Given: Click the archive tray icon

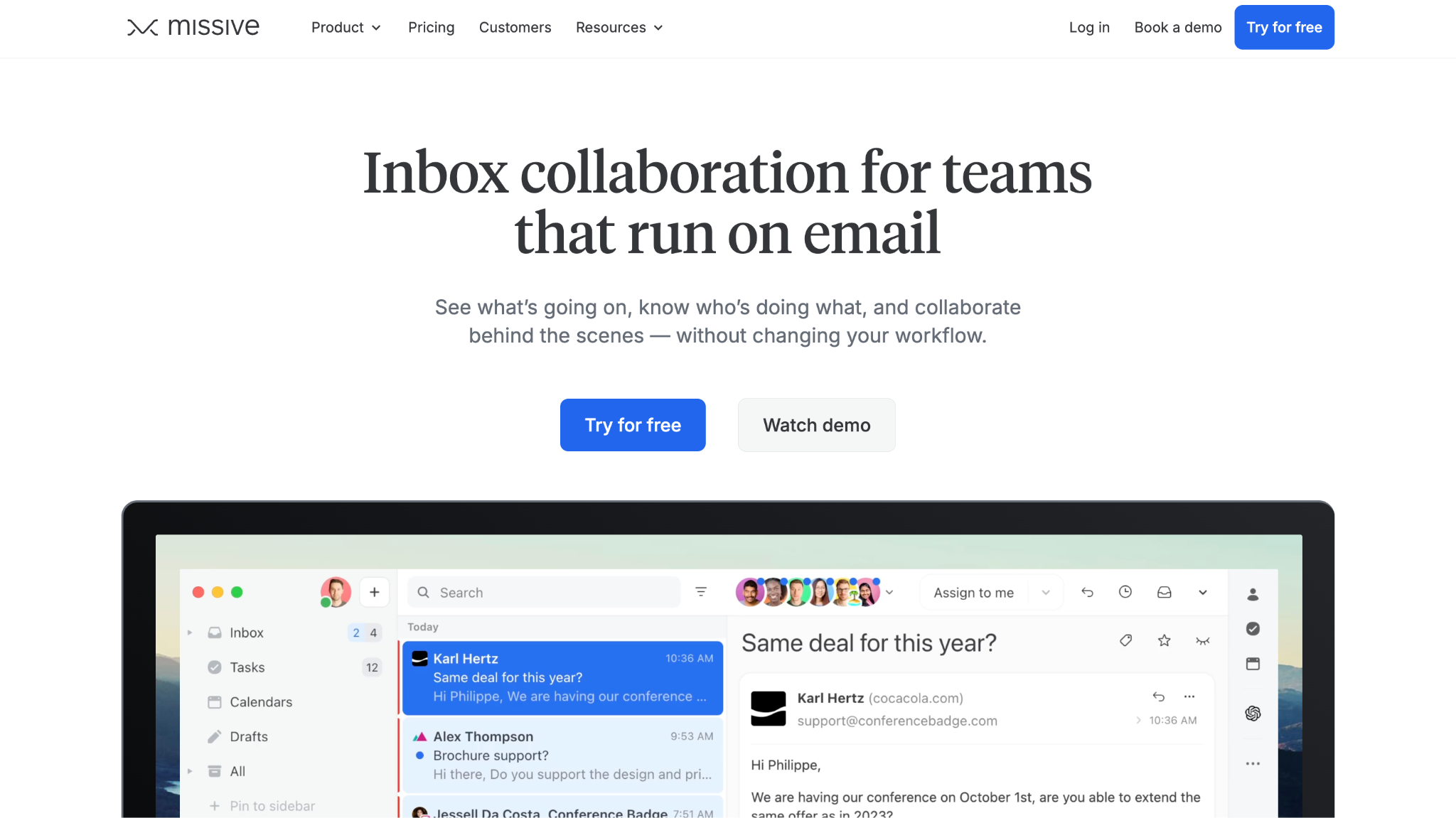Looking at the screenshot, I should point(1165,591).
